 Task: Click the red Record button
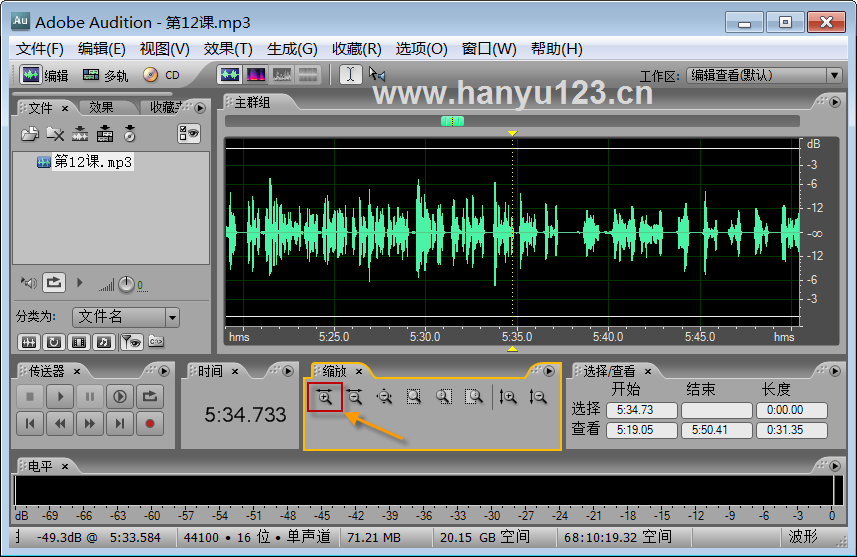click(150, 424)
